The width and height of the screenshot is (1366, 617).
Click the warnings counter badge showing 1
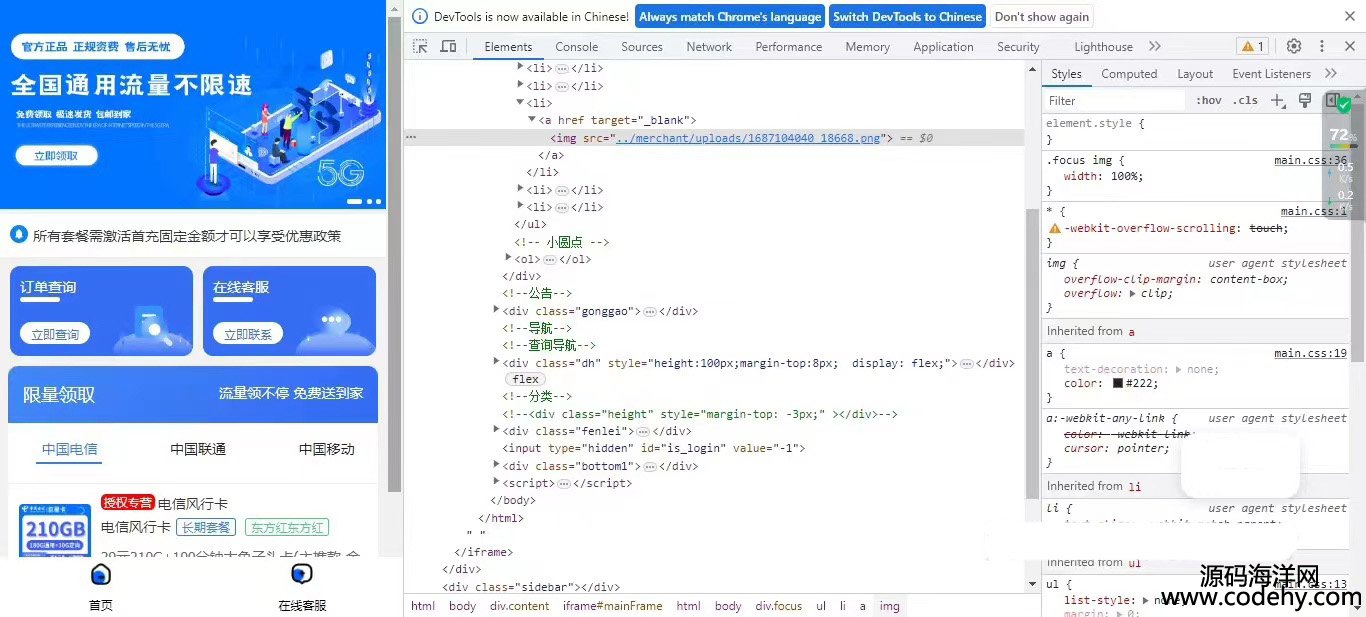1252,46
